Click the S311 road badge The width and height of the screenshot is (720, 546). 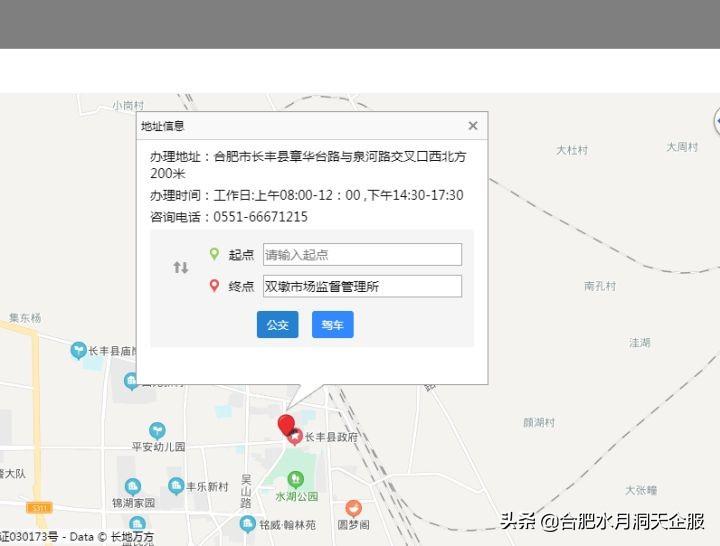point(39,508)
